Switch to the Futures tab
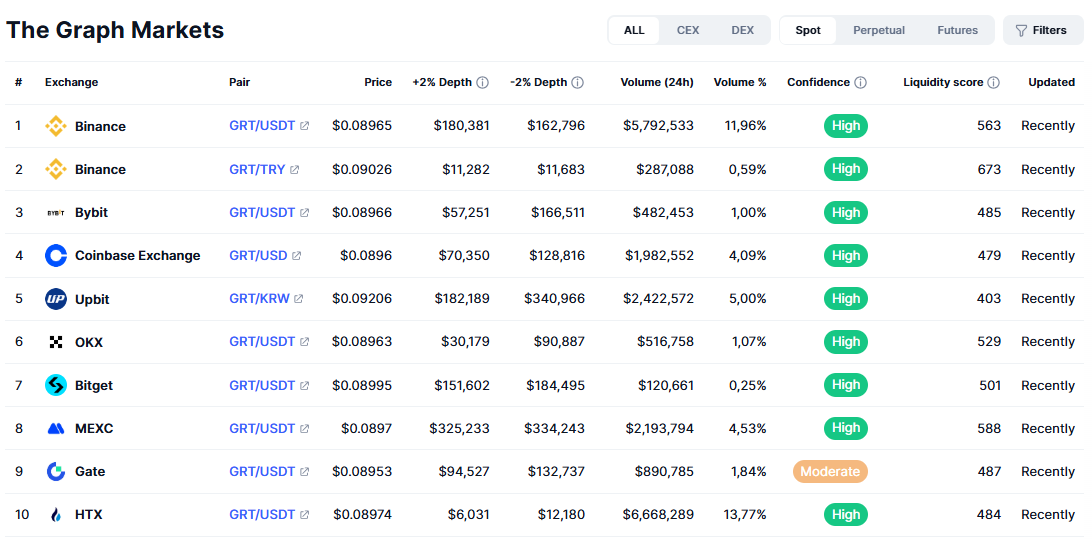Screen dimensions: 1092x539 (958, 30)
